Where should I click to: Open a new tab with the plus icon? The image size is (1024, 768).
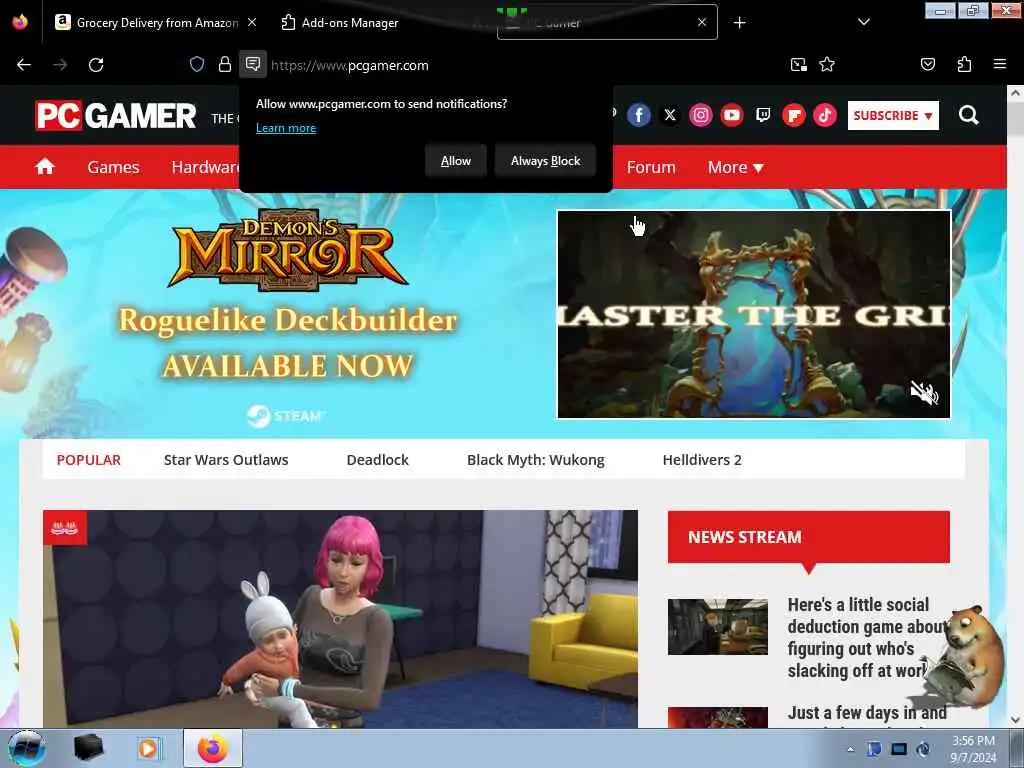click(739, 23)
